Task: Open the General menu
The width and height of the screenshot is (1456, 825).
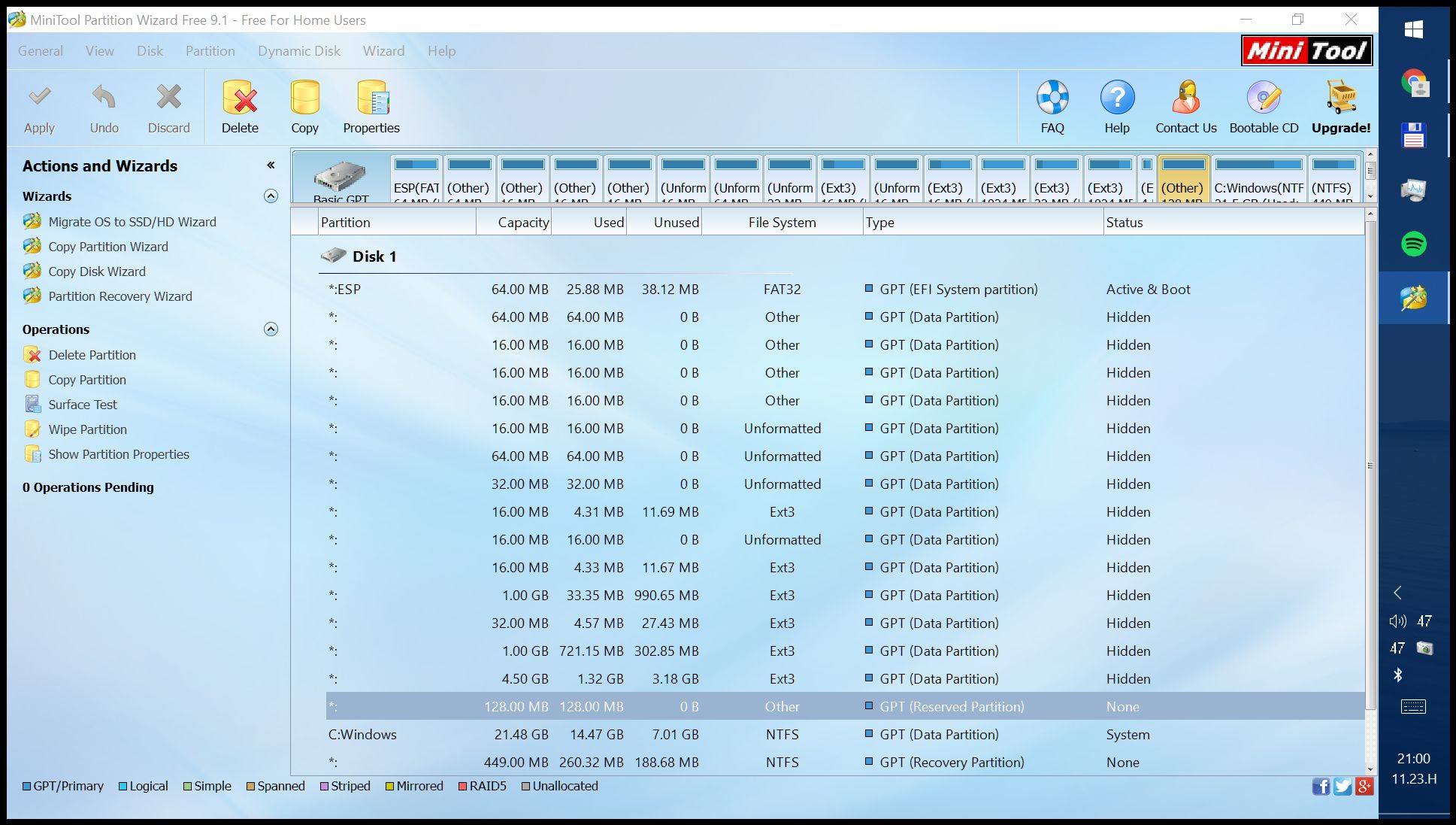Action: (41, 51)
